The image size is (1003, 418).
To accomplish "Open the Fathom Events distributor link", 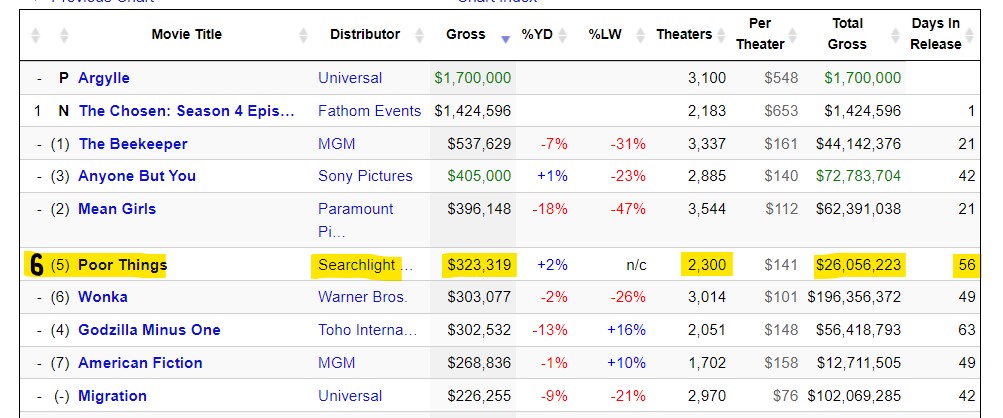I will click(369, 111).
